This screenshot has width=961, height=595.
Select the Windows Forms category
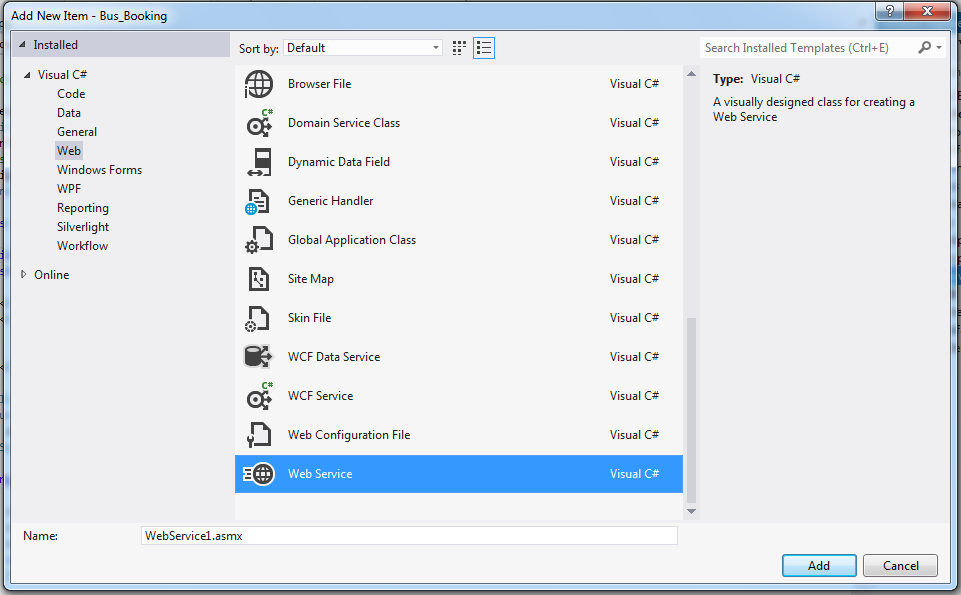[x=99, y=170]
